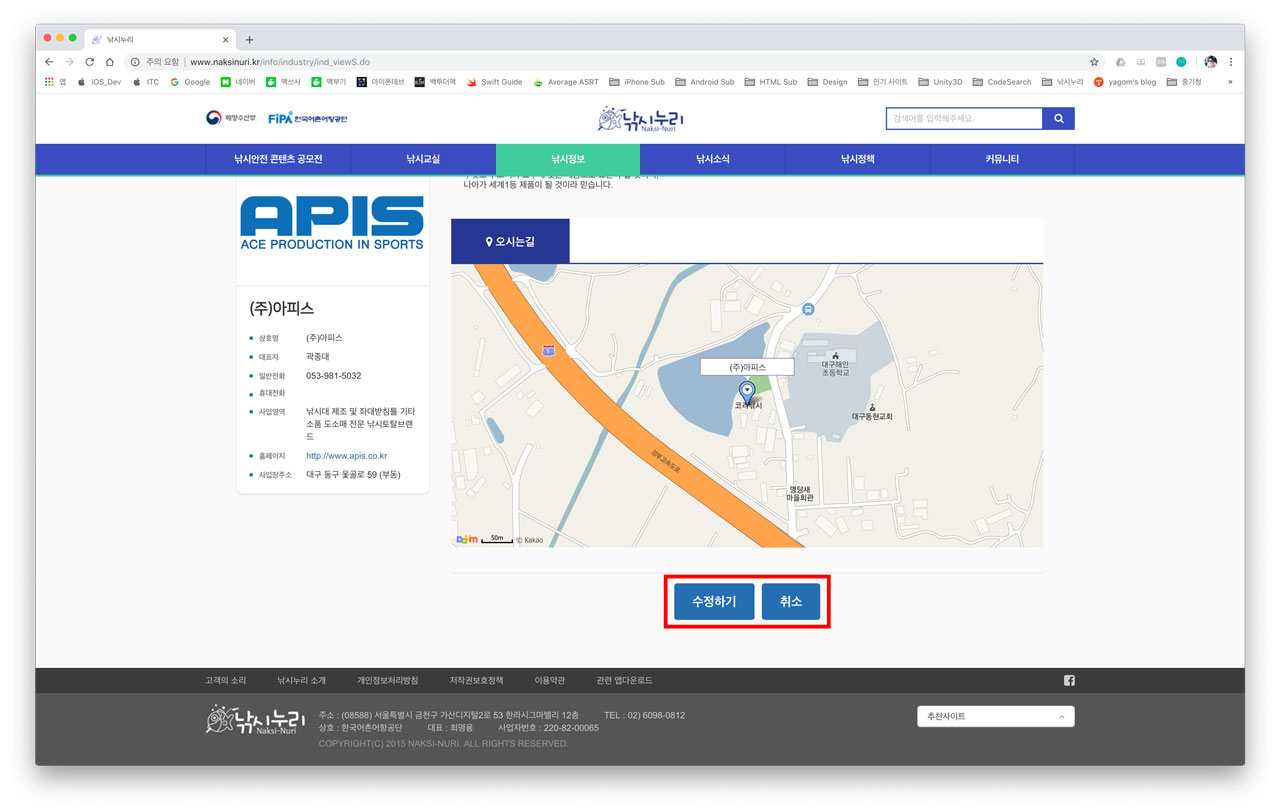
Task: Click the bus stop icon on map
Action: click(x=808, y=309)
